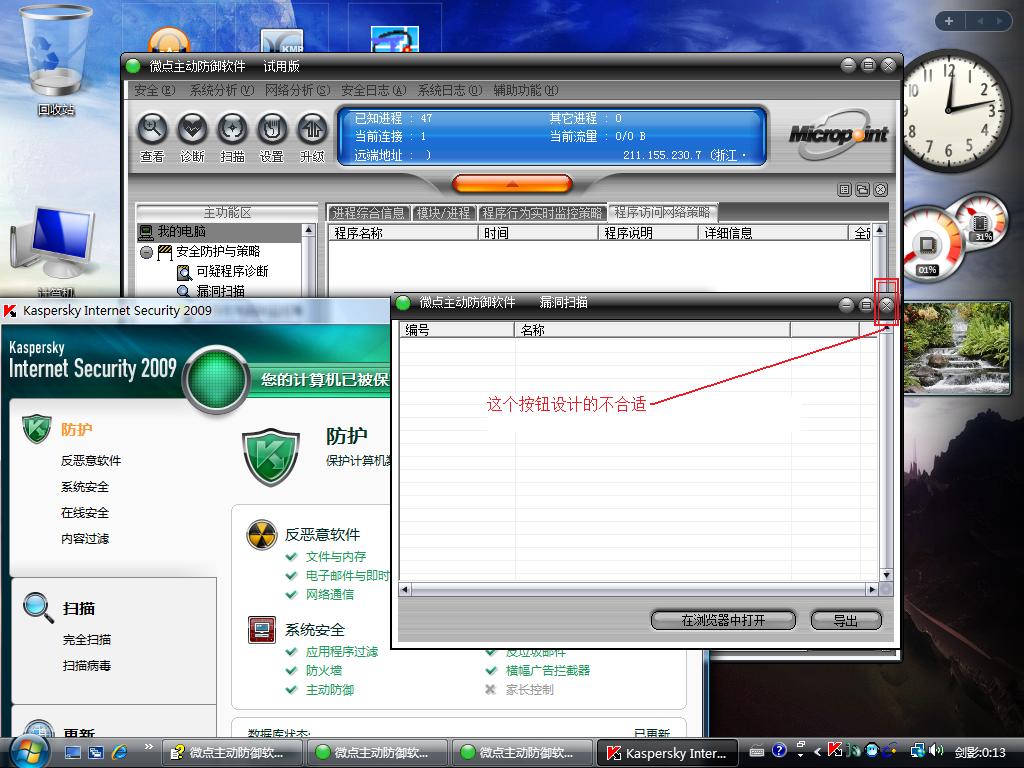Expand the quick launch overflow chevron
The height and width of the screenshot is (768, 1024).
coord(149,746)
